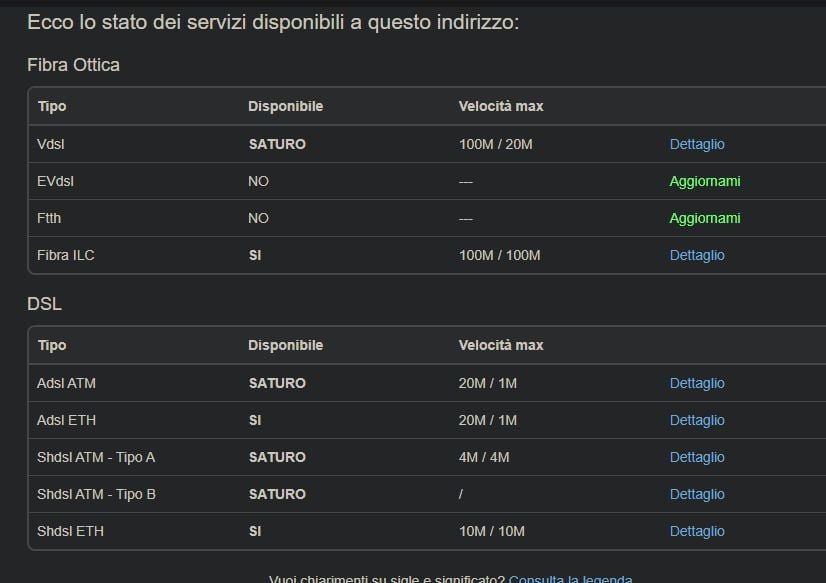Click NO status in Ftth row
The width and height of the screenshot is (826, 583).
(x=258, y=218)
